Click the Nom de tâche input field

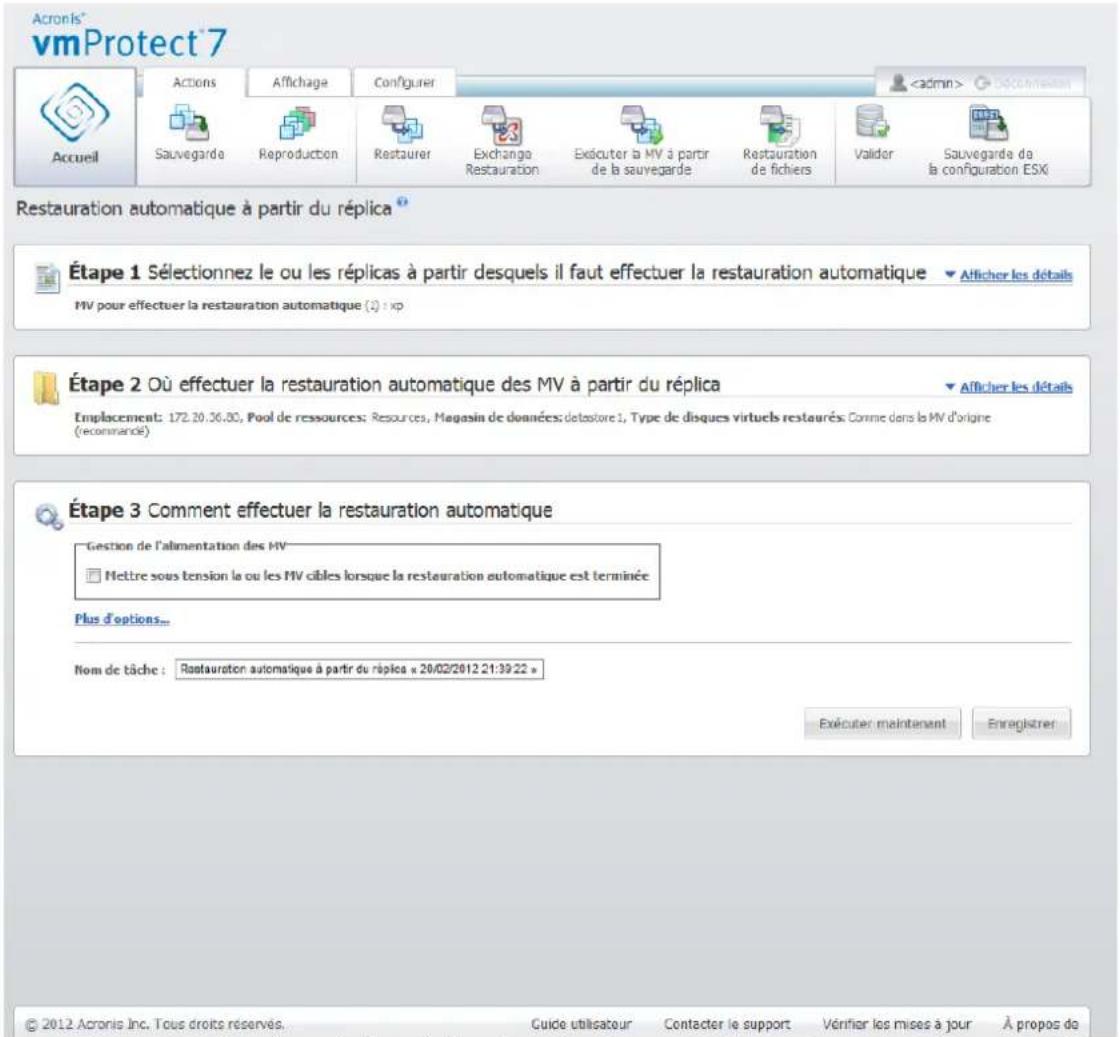coord(359,669)
